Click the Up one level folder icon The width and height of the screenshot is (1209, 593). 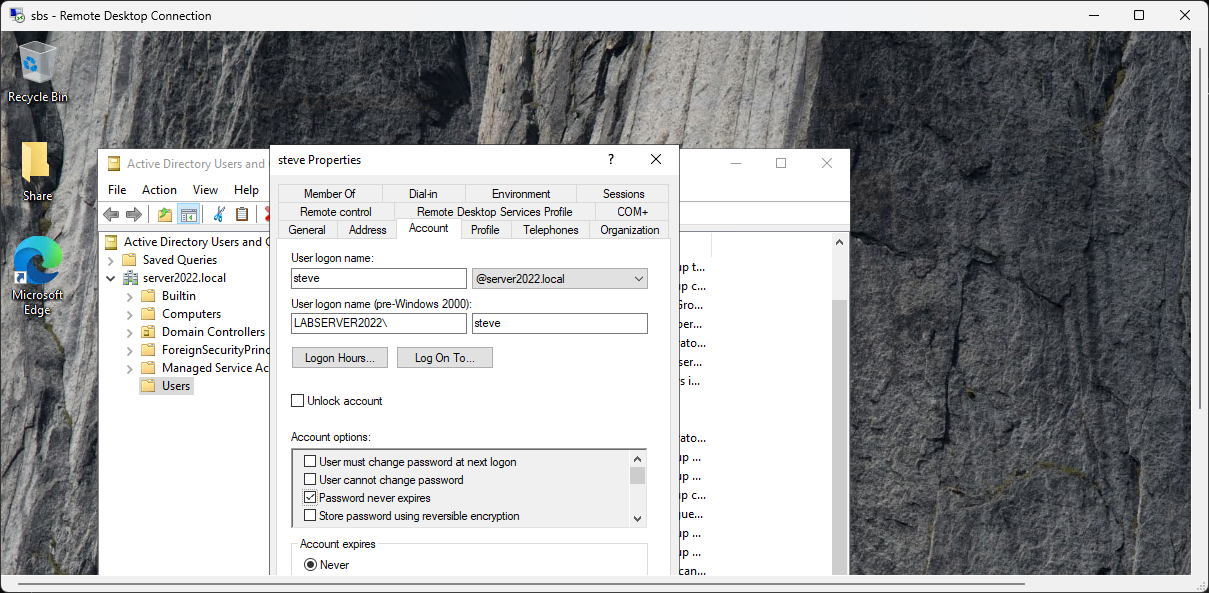click(x=165, y=214)
